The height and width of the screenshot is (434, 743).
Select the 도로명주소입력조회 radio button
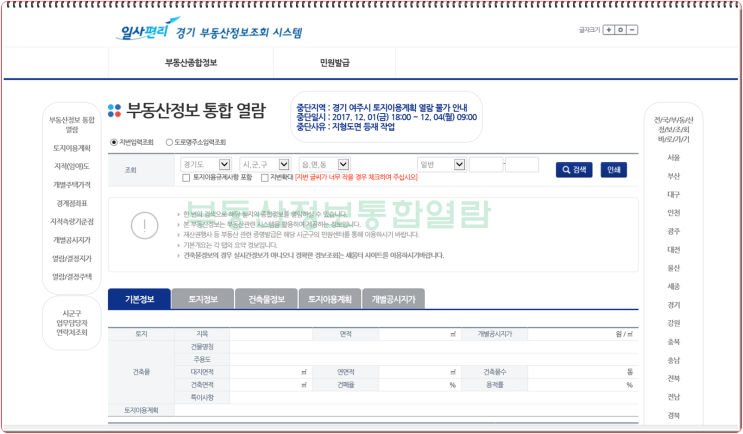[x=169, y=142]
